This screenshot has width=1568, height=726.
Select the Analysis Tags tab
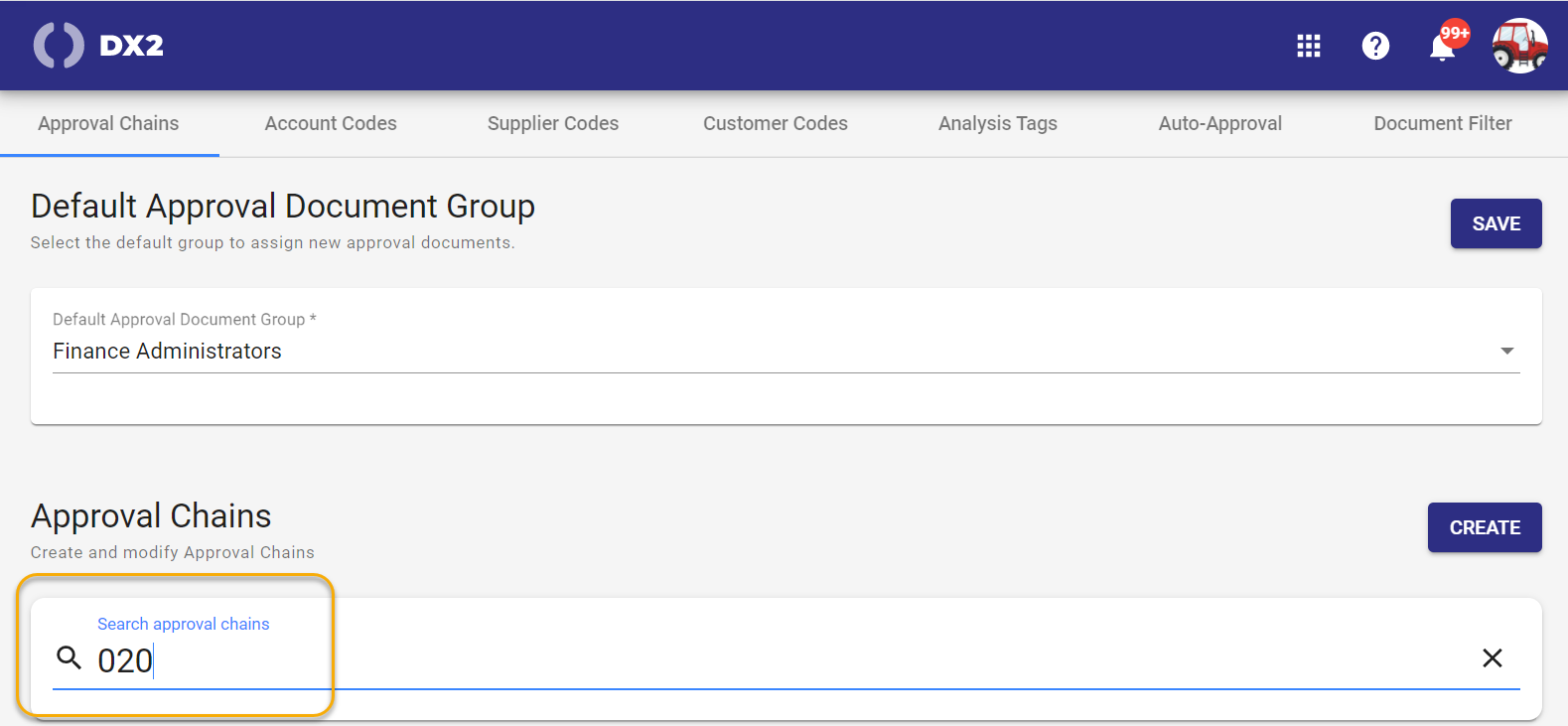pos(998,124)
